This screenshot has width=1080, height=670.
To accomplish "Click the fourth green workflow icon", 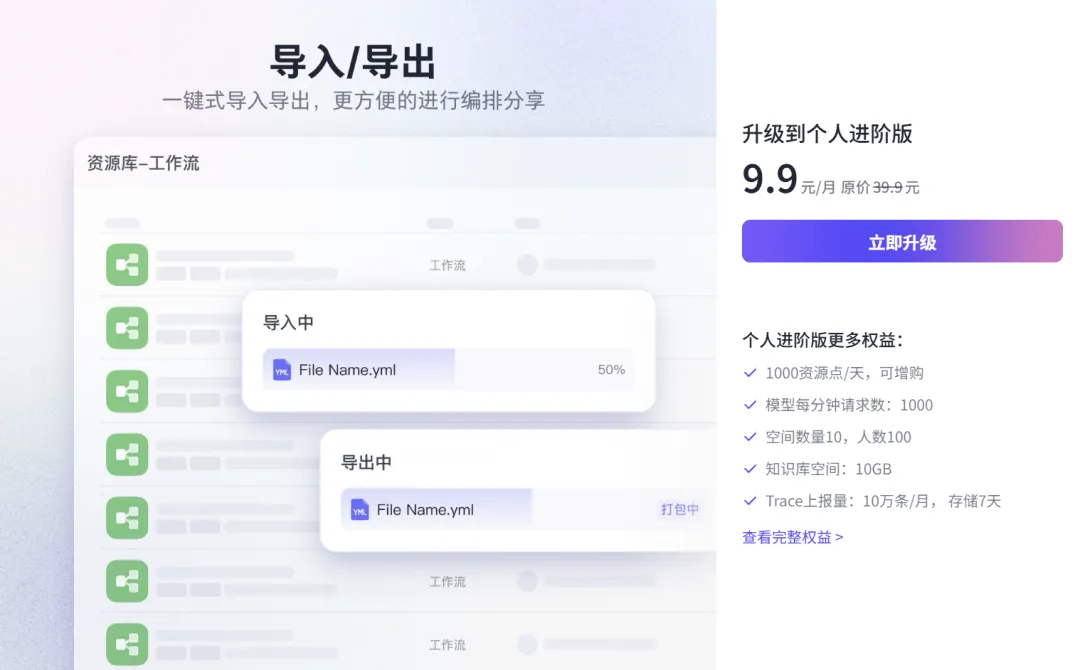I will click(127, 454).
